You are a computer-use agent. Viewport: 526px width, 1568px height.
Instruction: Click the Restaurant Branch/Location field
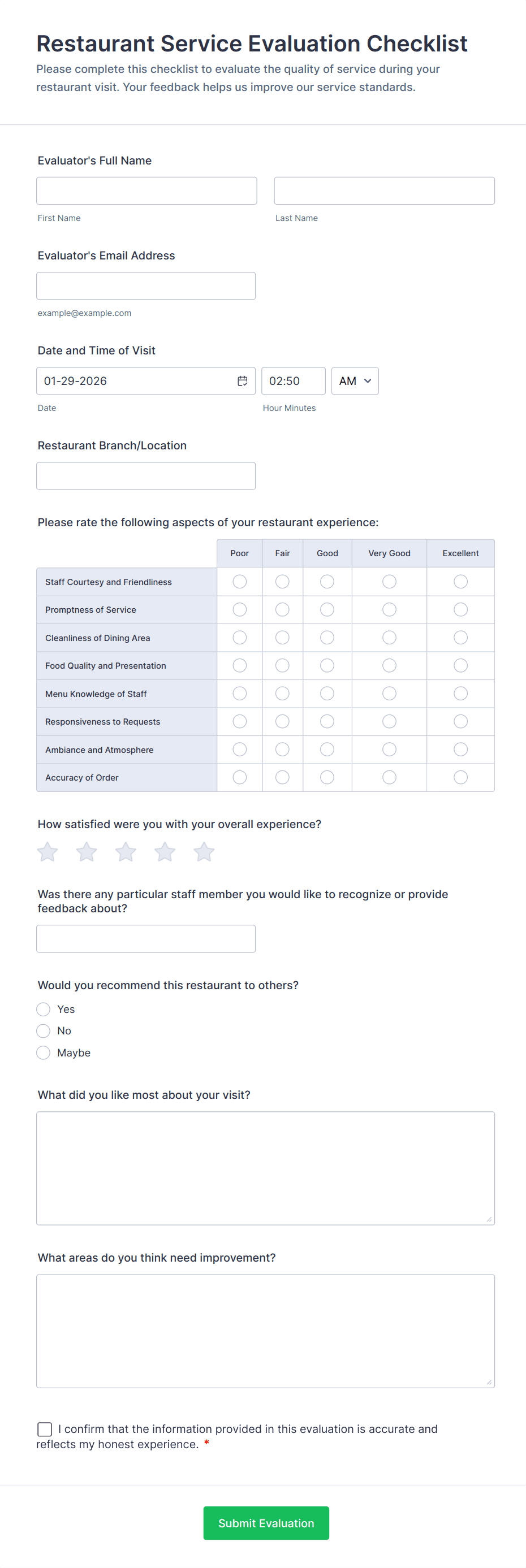[x=146, y=475]
